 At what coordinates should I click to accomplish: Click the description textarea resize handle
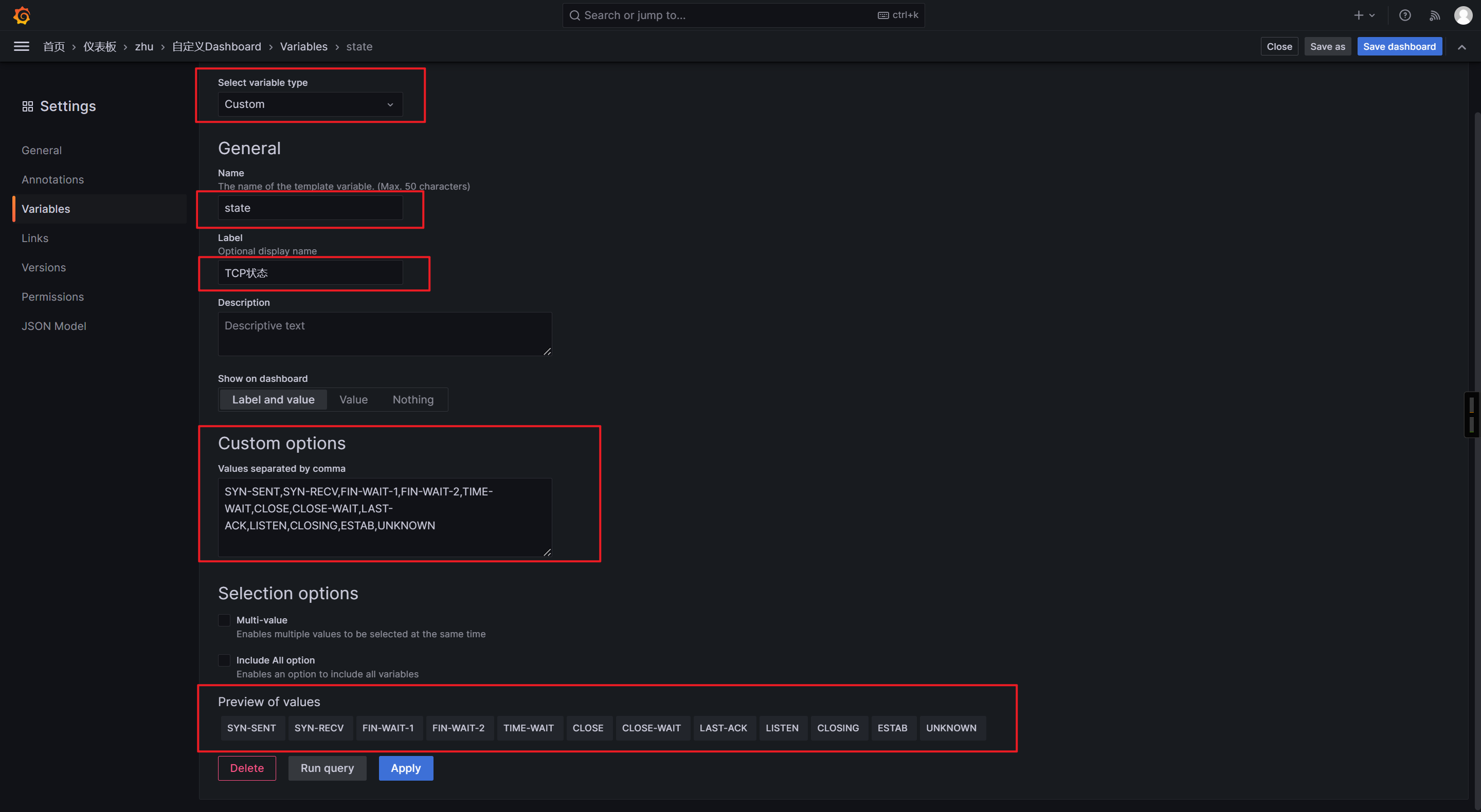pyautogui.click(x=547, y=351)
